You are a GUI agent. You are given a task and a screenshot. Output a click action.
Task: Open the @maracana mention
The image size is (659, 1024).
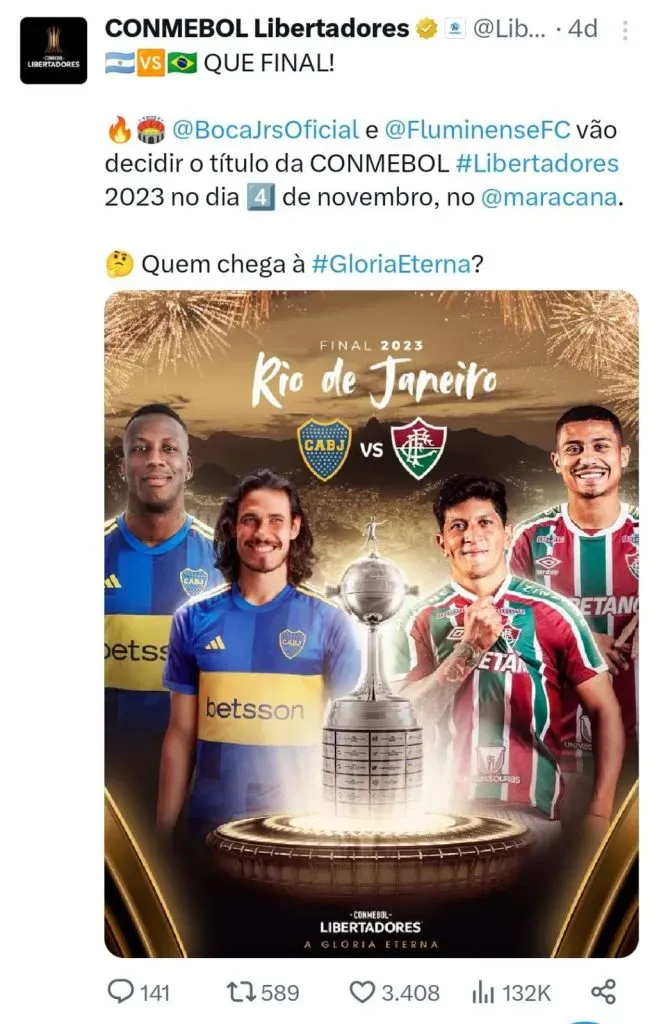pos(549,197)
